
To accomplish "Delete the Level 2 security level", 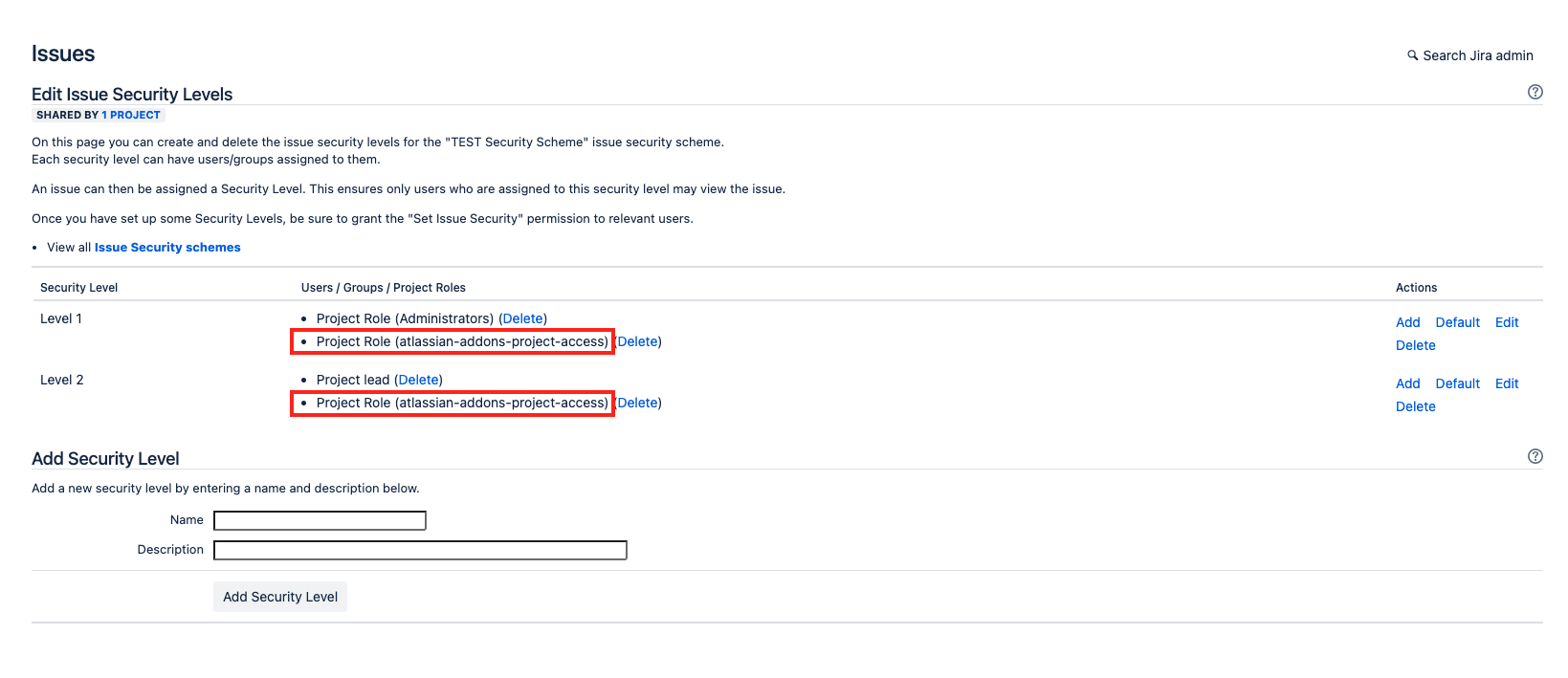I will 1415,406.
